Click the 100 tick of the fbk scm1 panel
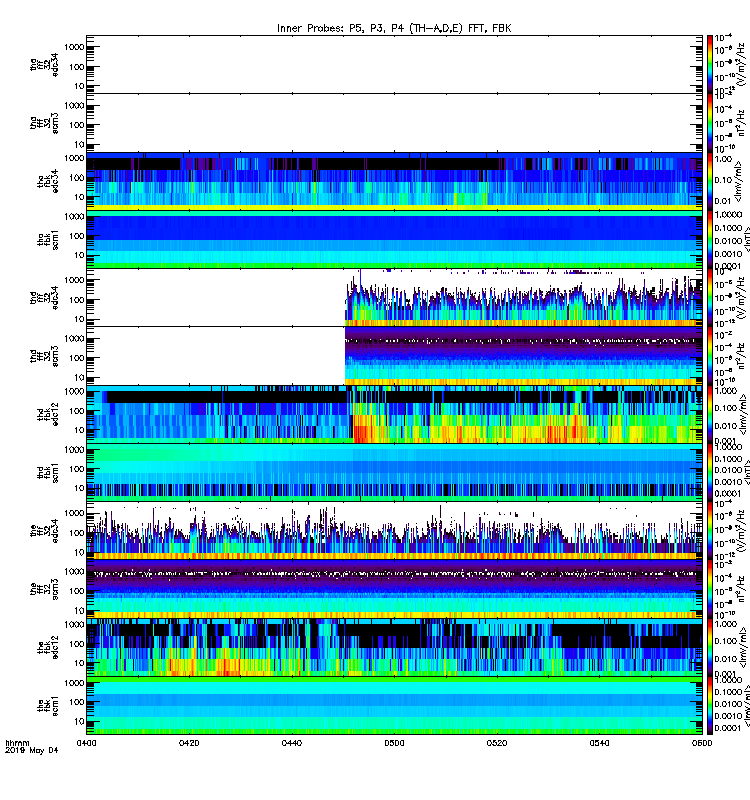 [x=77, y=703]
